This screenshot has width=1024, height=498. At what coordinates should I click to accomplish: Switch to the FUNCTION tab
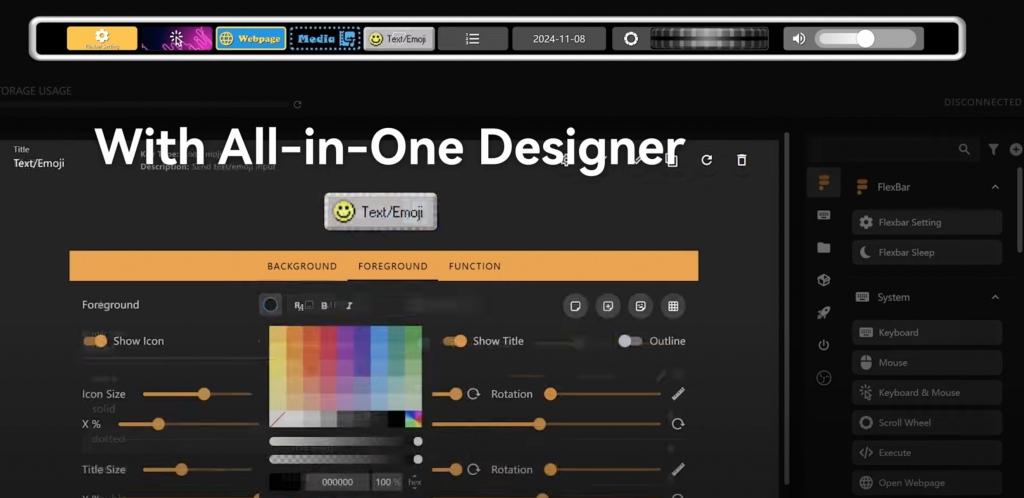pyautogui.click(x=475, y=266)
